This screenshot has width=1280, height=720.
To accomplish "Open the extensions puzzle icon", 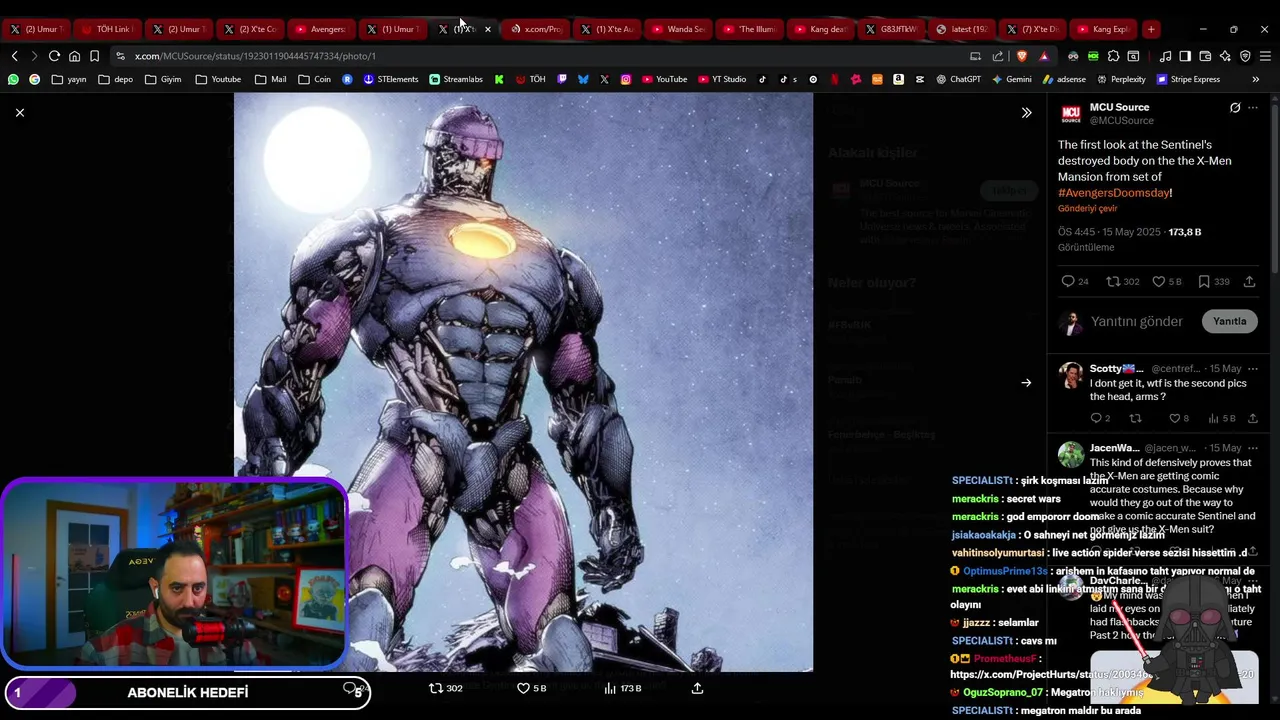I will click(1113, 56).
